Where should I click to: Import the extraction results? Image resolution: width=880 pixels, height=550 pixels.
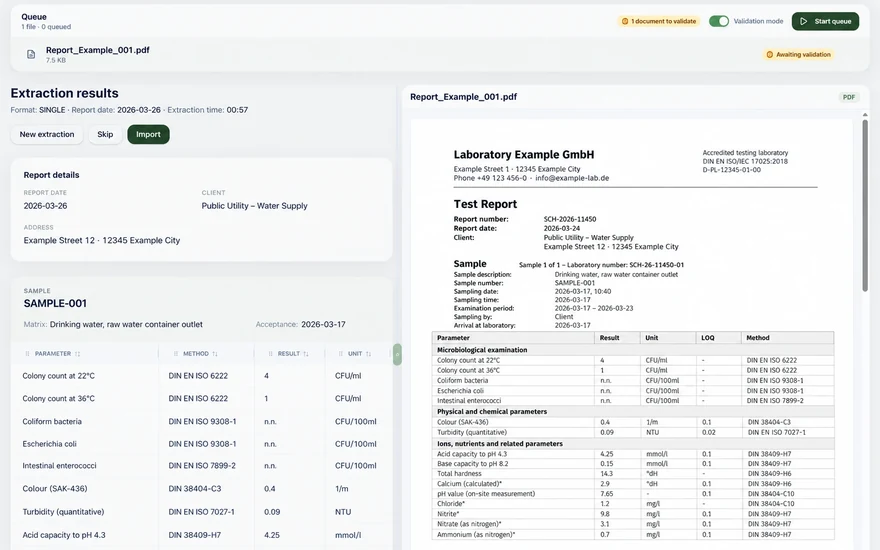pos(148,134)
